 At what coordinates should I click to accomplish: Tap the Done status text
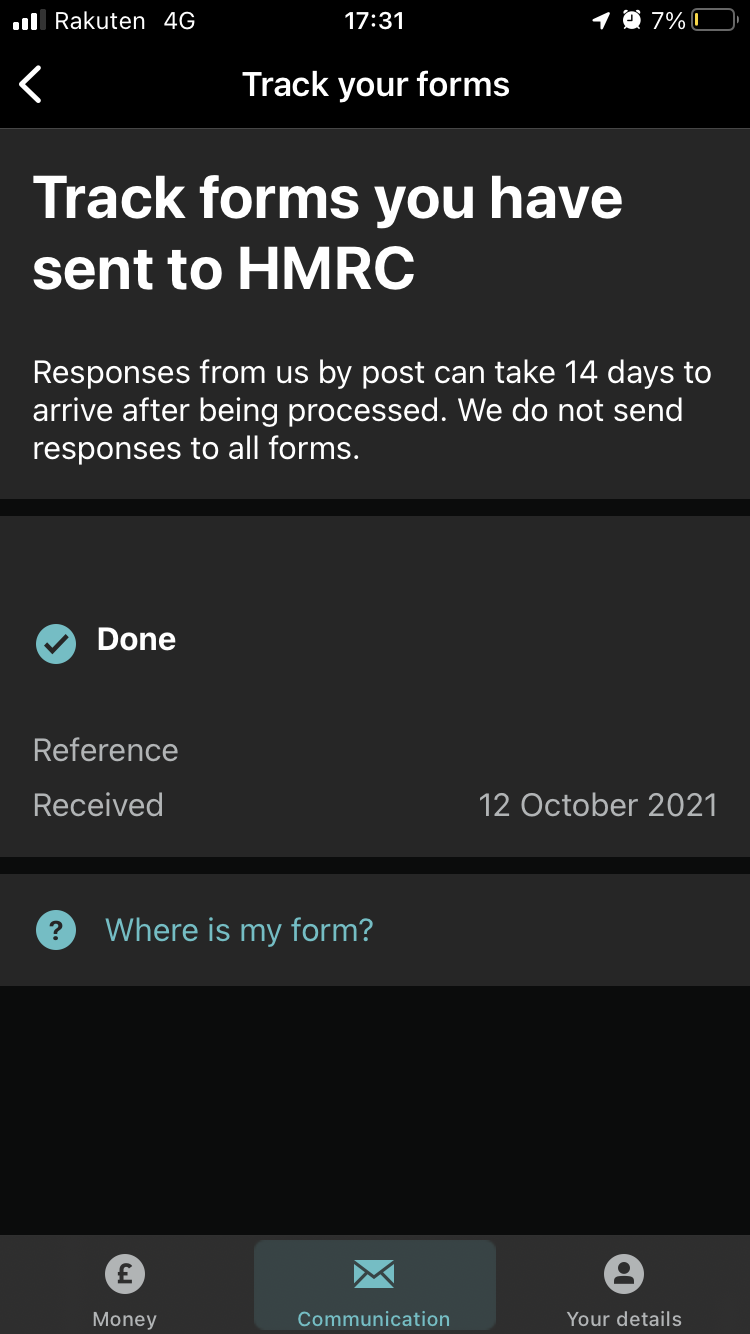click(136, 639)
